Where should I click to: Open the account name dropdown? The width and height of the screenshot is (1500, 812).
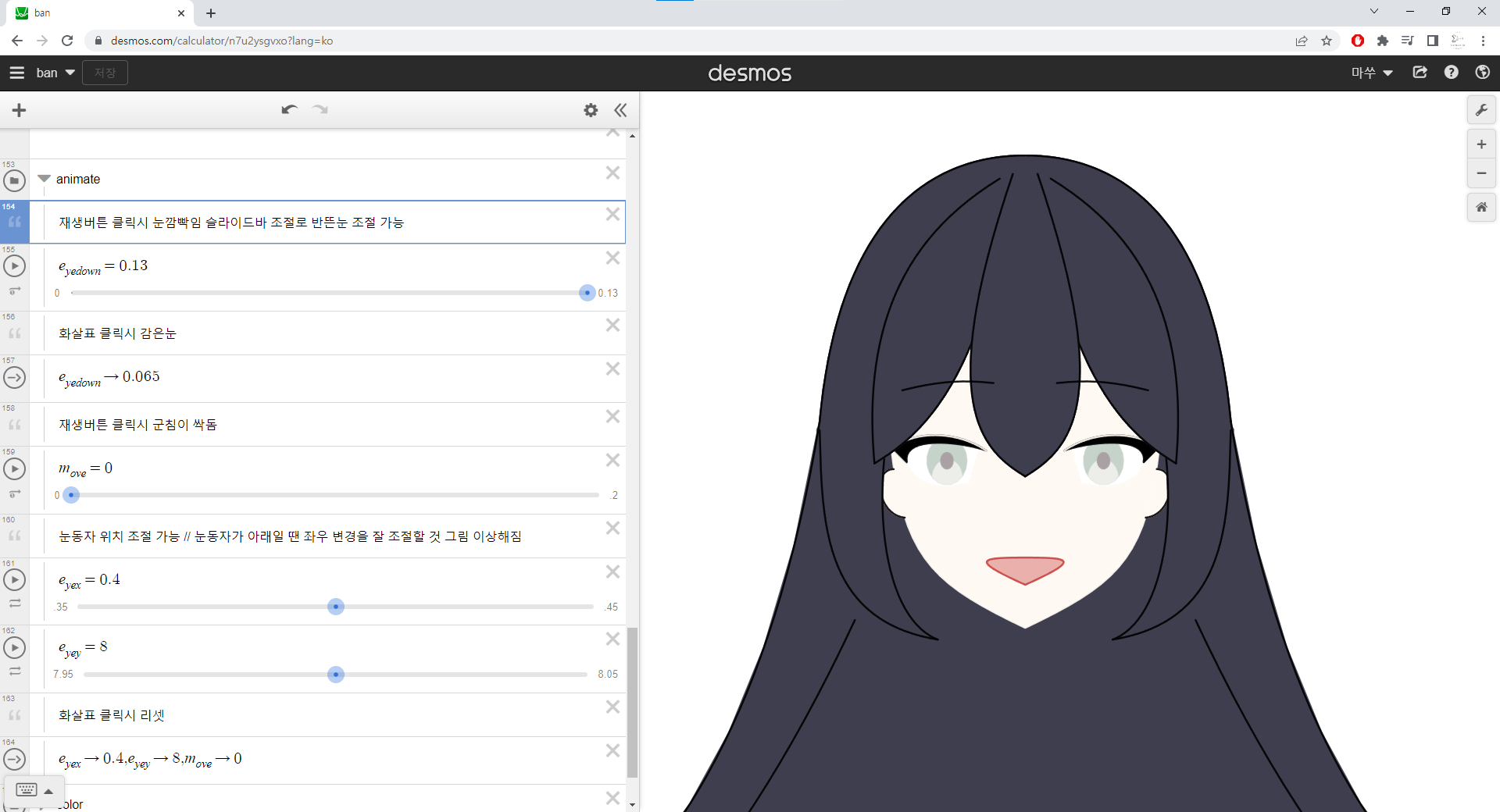click(x=1372, y=73)
